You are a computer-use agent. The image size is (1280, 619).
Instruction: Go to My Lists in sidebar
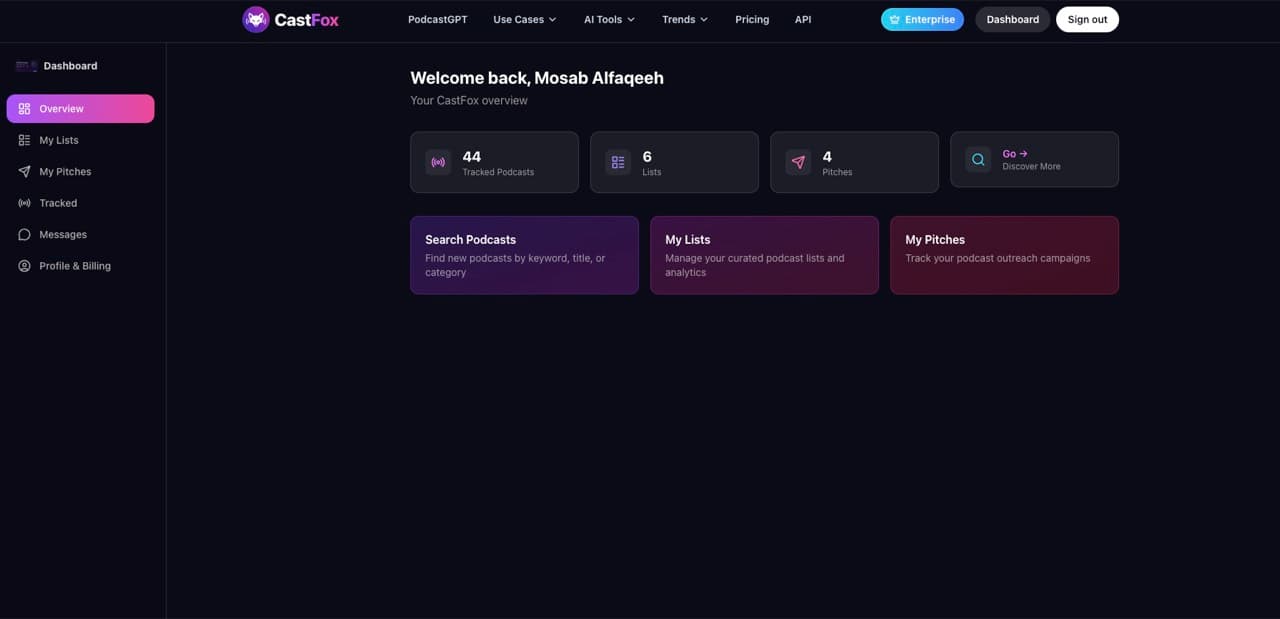coord(81,140)
